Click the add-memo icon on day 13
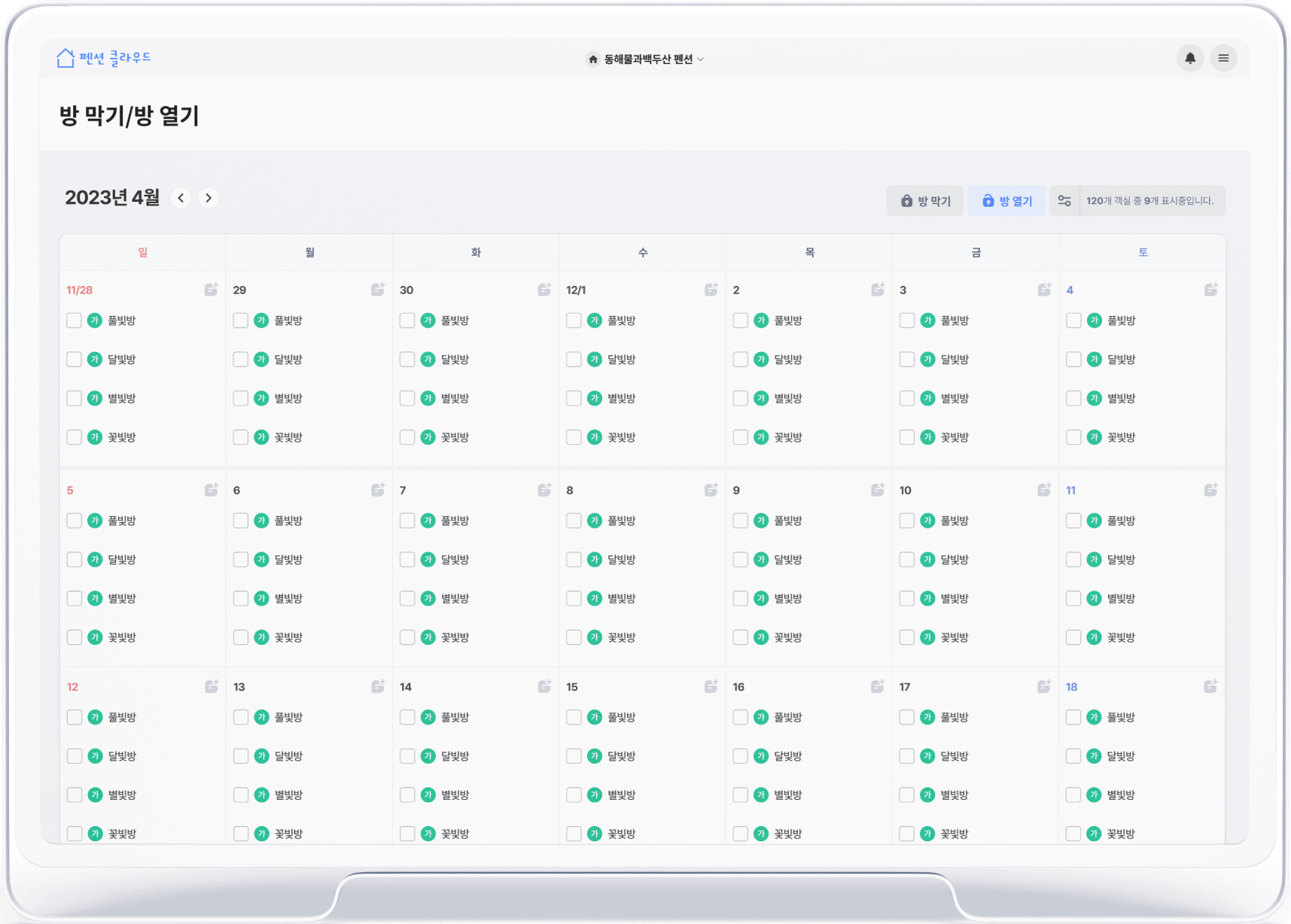The image size is (1291, 924). 378,686
